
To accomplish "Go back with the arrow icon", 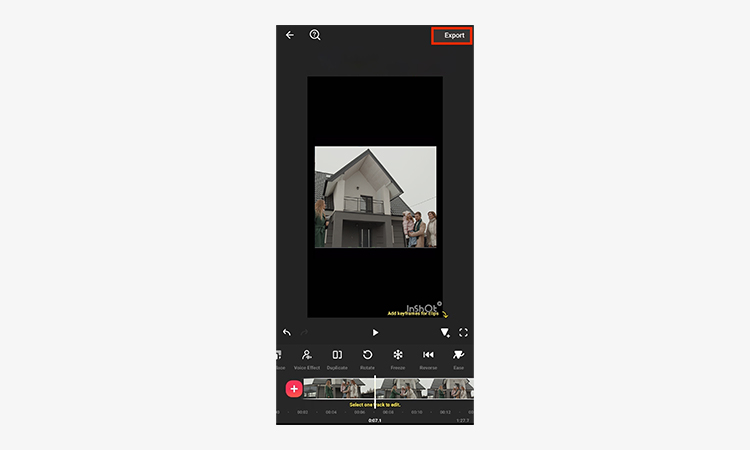I will [x=289, y=35].
